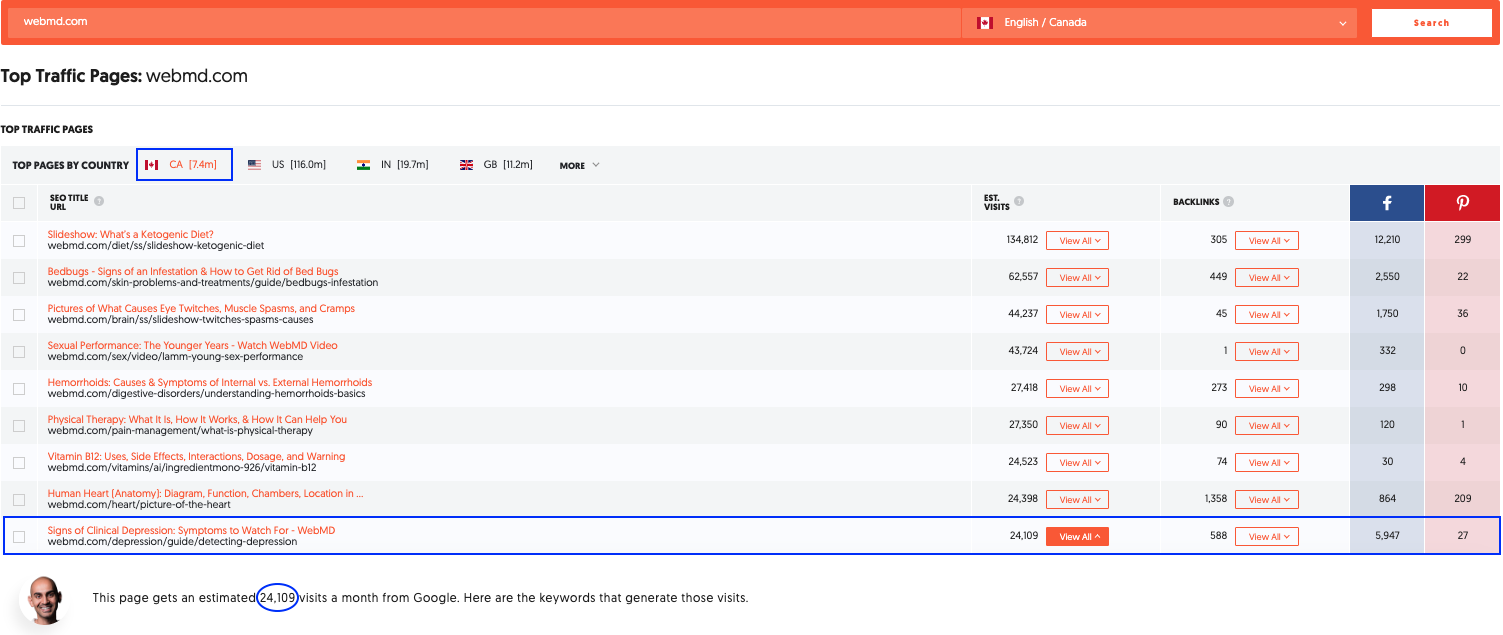Expand Est. Visits View All for 134,812 row
The image size is (1503, 635).
pyautogui.click(x=1077, y=241)
